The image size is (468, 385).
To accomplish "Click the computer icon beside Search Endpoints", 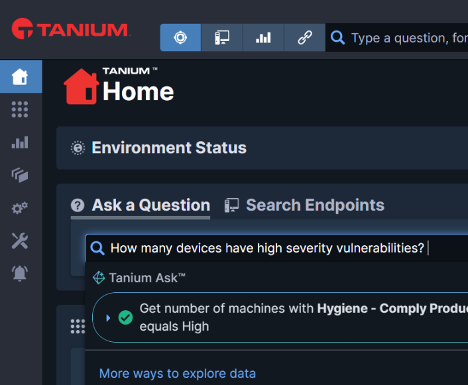I will point(232,205).
